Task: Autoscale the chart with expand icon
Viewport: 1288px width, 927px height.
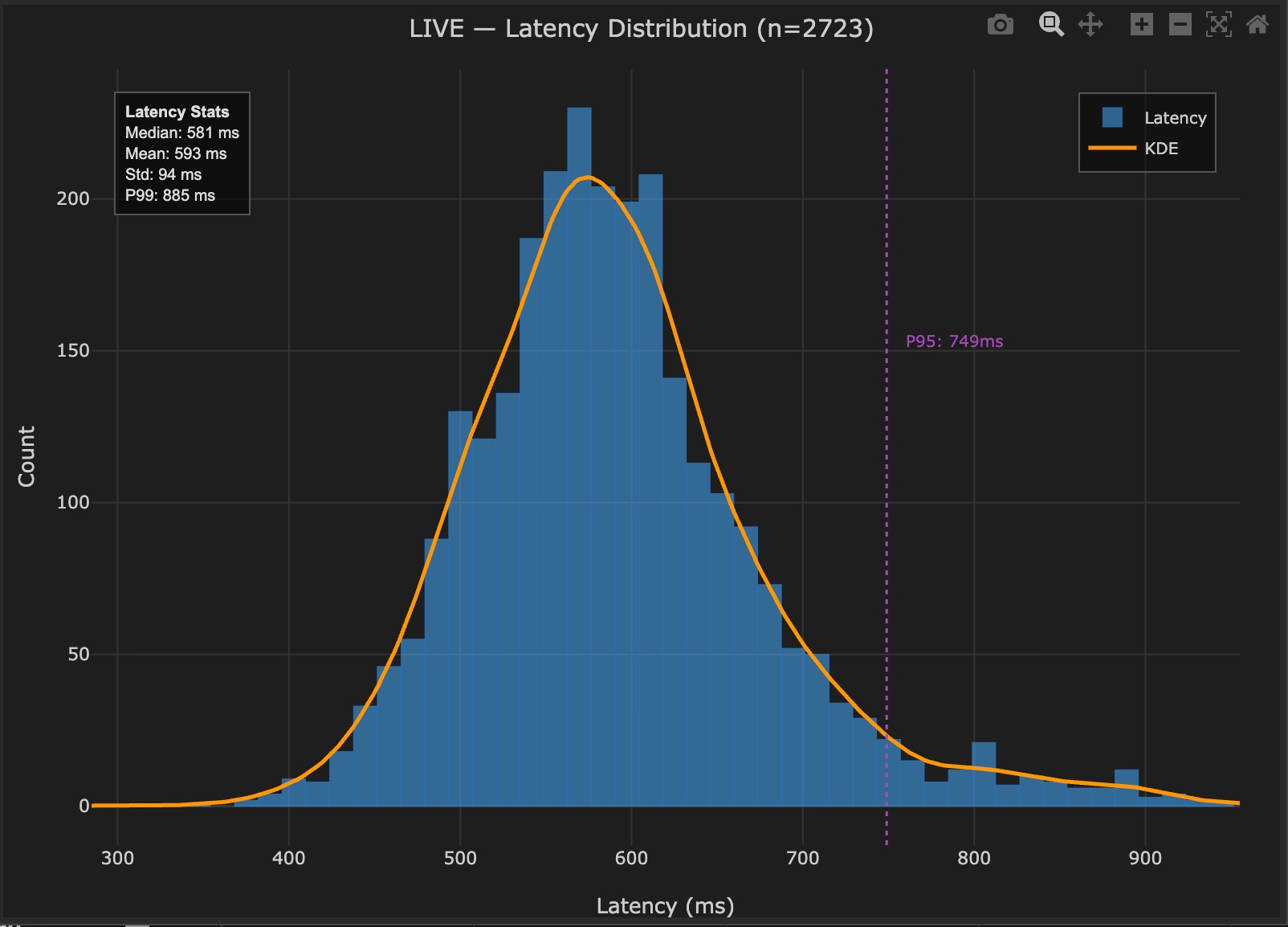Action: pyautogui.click(x=1219, y=25)
